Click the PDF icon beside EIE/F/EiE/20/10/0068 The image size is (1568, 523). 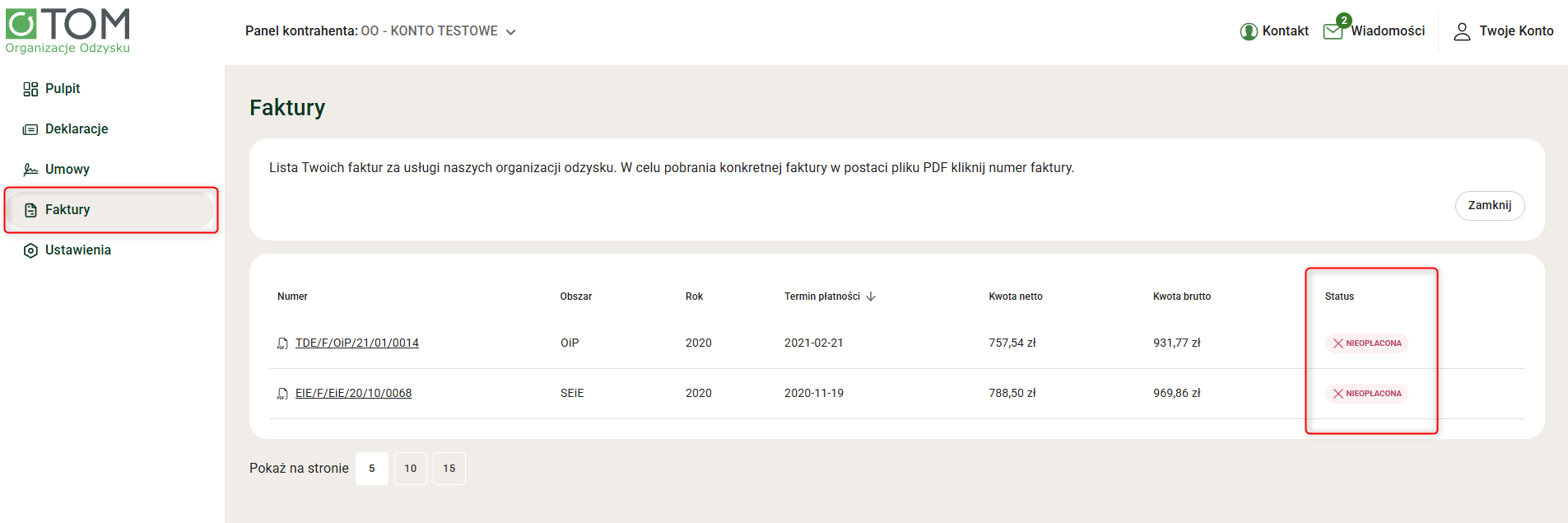(x=282, y=394)
